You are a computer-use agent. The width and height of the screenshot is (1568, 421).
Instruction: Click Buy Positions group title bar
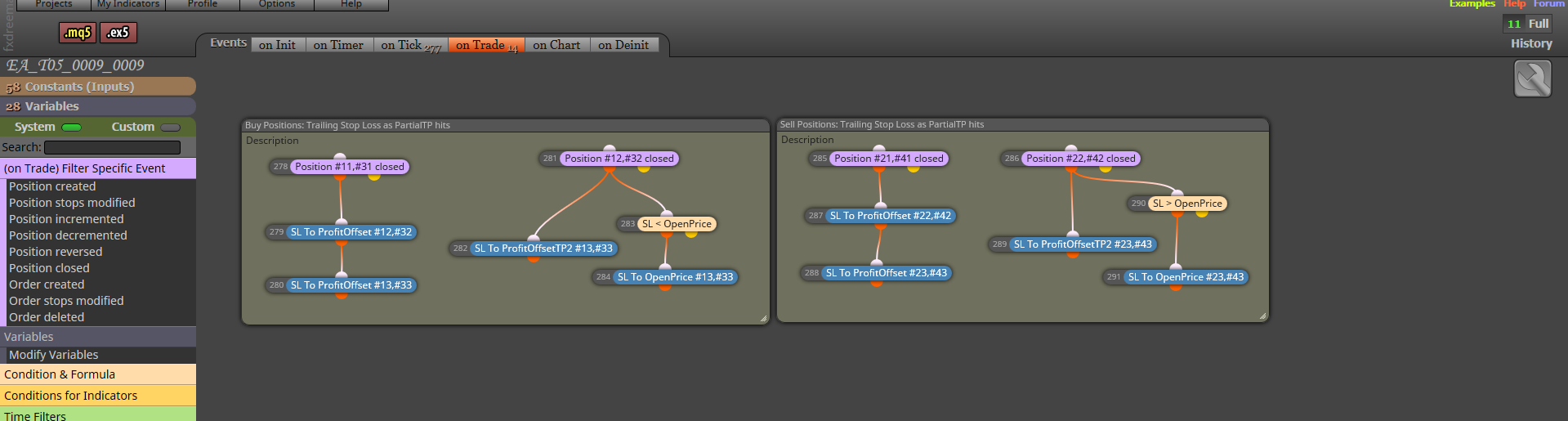506,125
